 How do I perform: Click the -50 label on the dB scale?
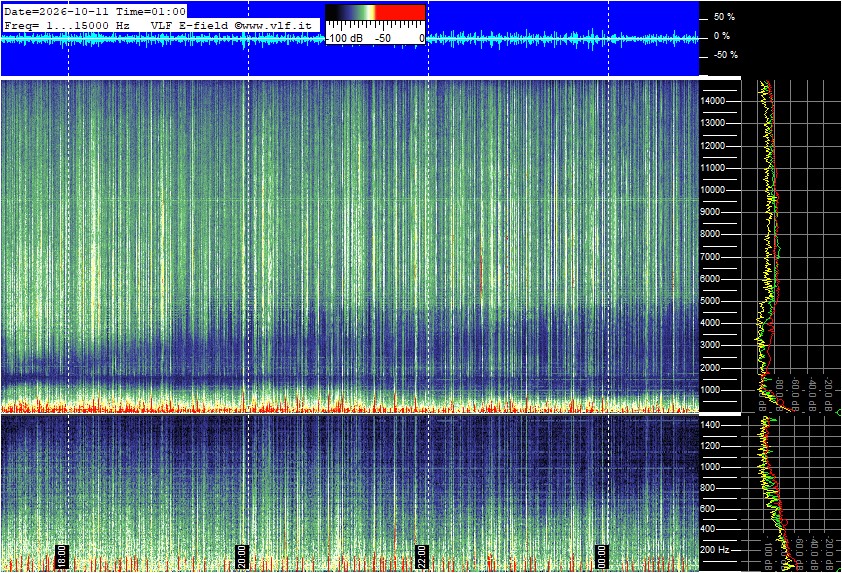[383, 38]
